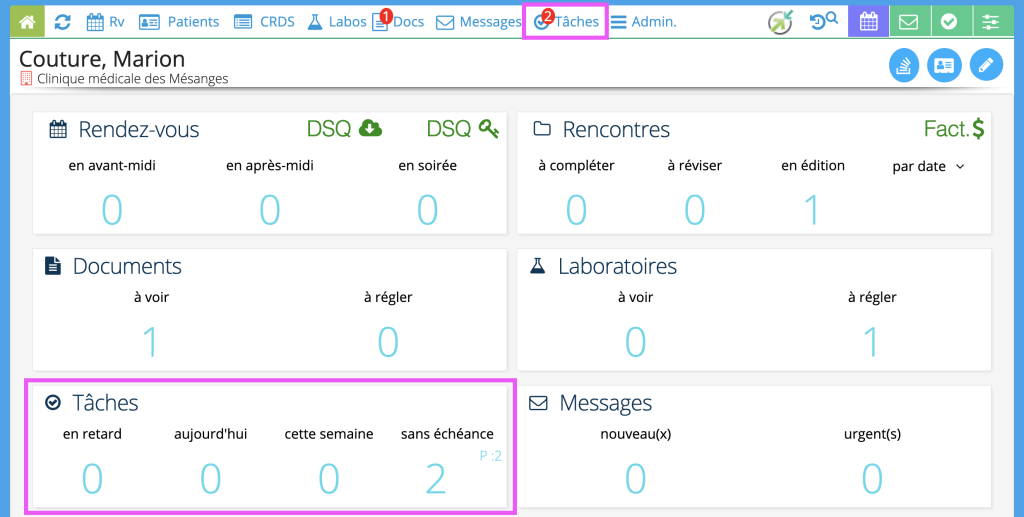
Task: Click tasks 'cette semaine' count
Action: click(328, 478)
